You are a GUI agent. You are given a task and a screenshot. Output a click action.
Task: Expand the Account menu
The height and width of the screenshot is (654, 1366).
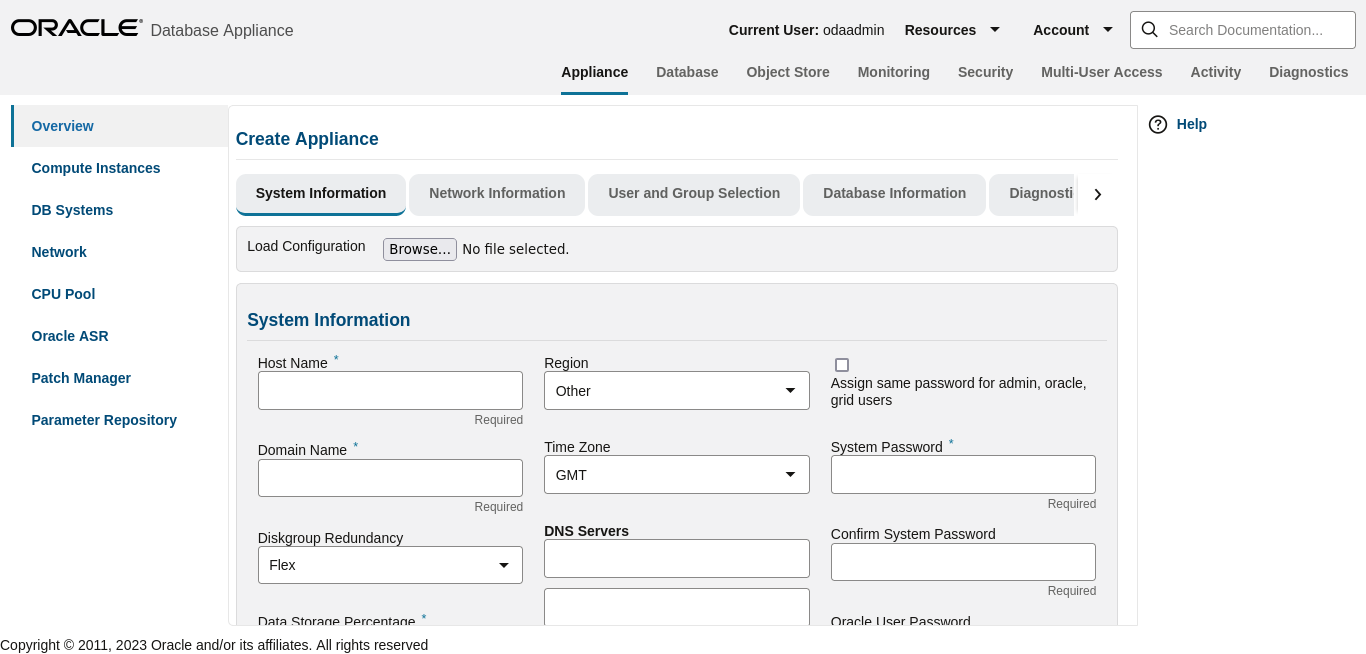point(1073,30)
